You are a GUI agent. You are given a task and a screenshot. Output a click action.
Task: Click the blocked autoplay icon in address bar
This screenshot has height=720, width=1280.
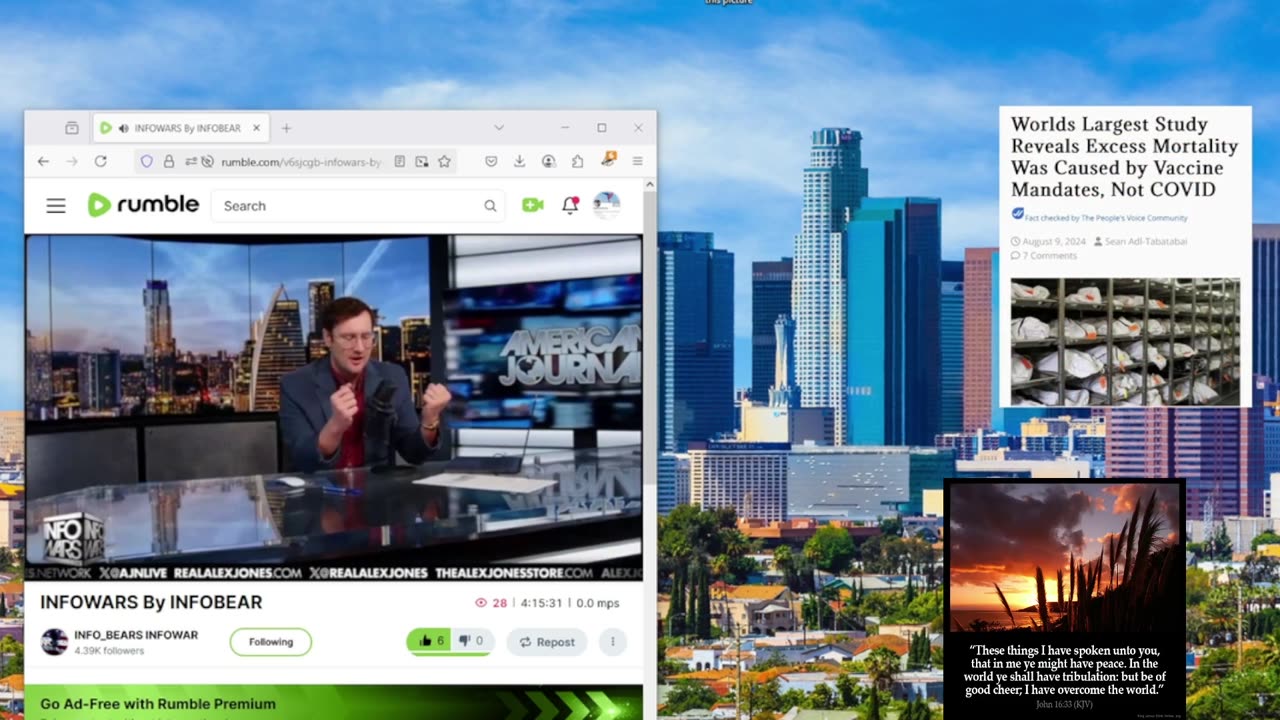pyautogui.click(x=207, y=161)
